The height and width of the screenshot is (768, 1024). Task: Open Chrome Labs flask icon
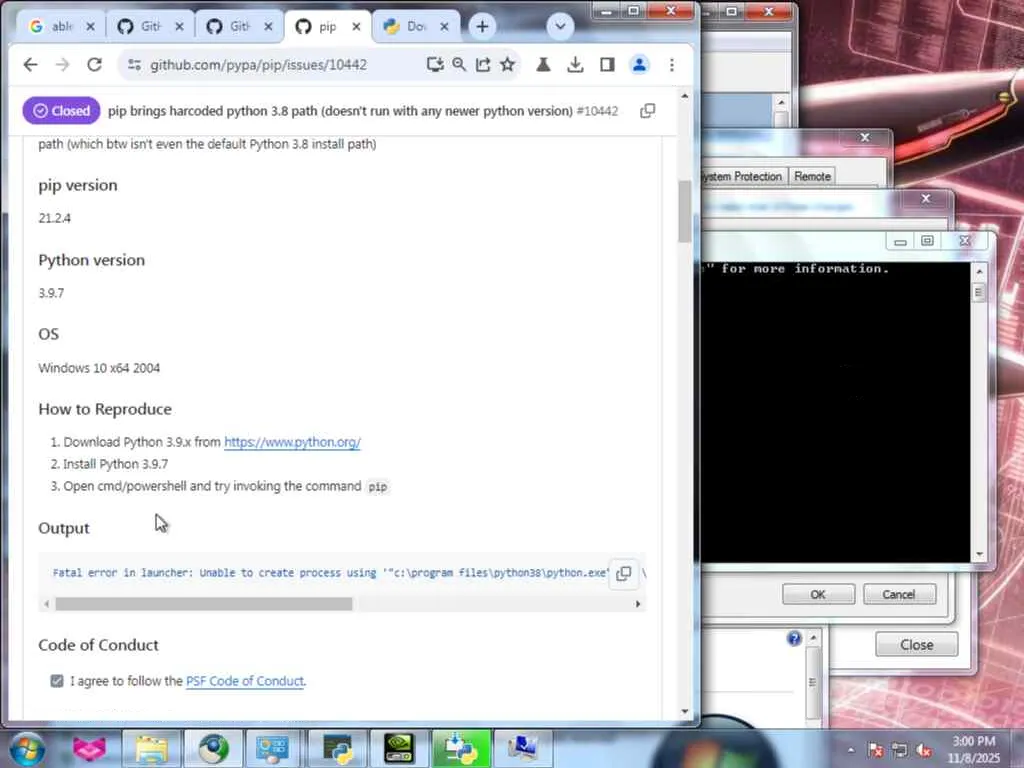543,64
